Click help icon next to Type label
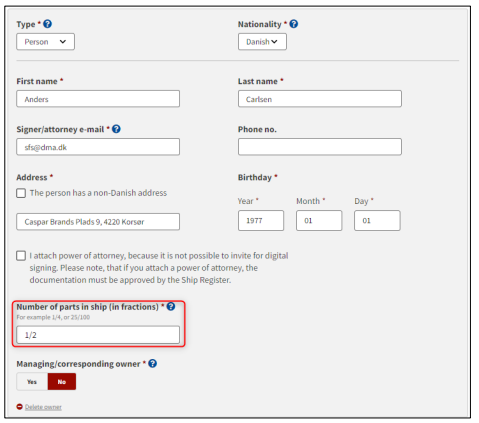 [x=48, y=24]
